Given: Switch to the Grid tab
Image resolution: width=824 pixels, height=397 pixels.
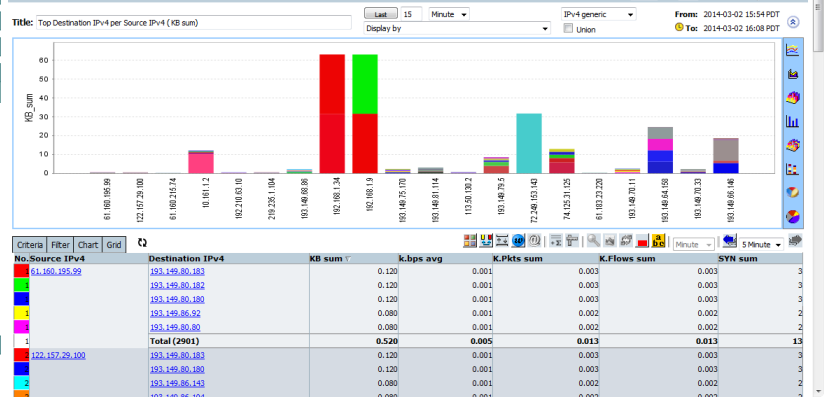Looking at the screenshot, I should 114,245.
